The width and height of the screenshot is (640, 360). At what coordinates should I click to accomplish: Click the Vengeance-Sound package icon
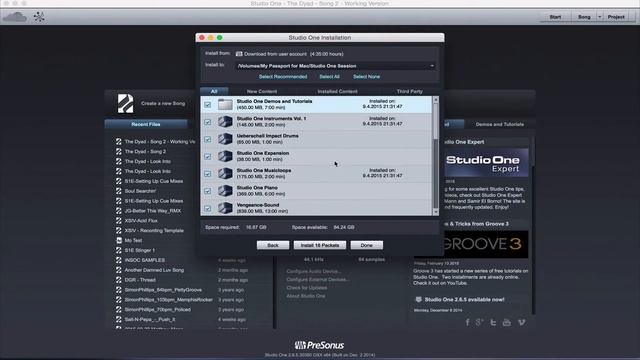pos(225,208)
